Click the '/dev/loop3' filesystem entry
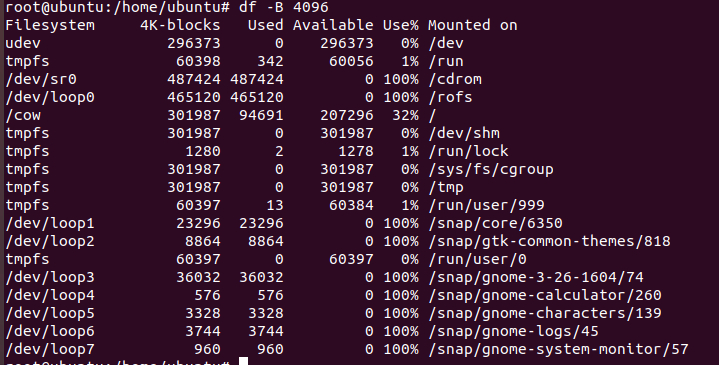This screenshot has width=719, height=365. pyautogui.click(x=50, y=277)
